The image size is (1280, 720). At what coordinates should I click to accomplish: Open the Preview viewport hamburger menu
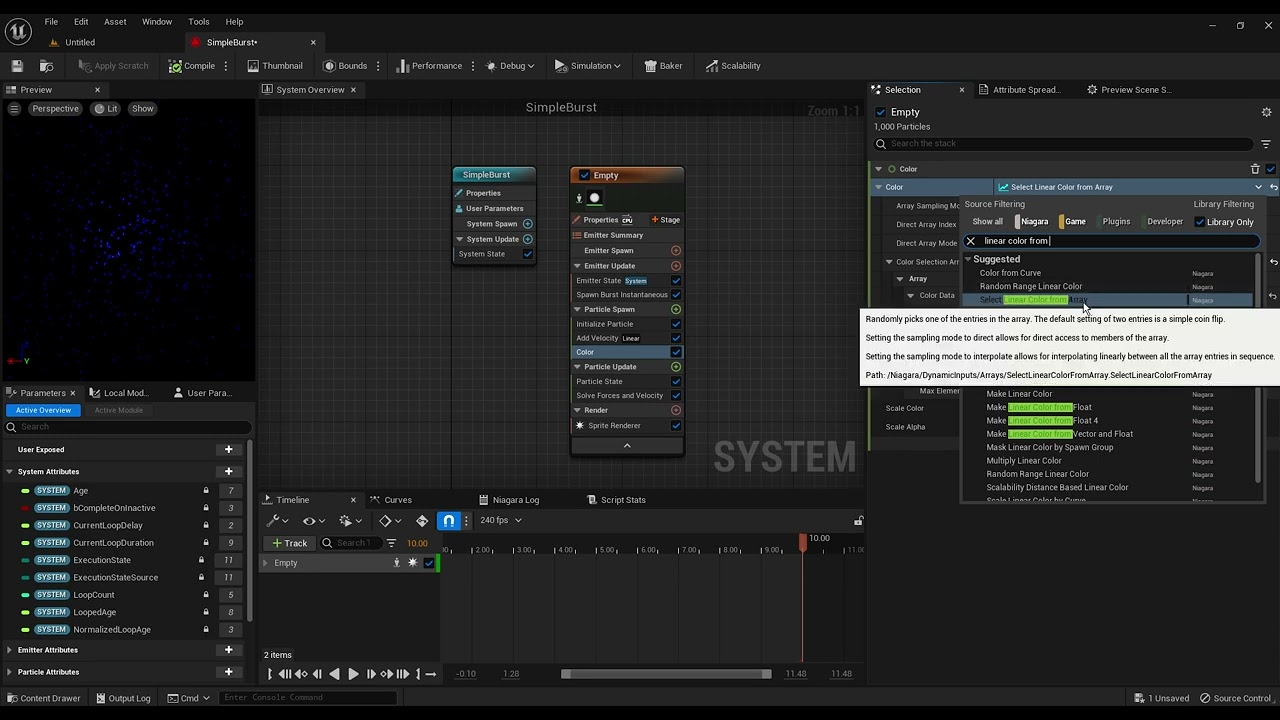[14, 109]
